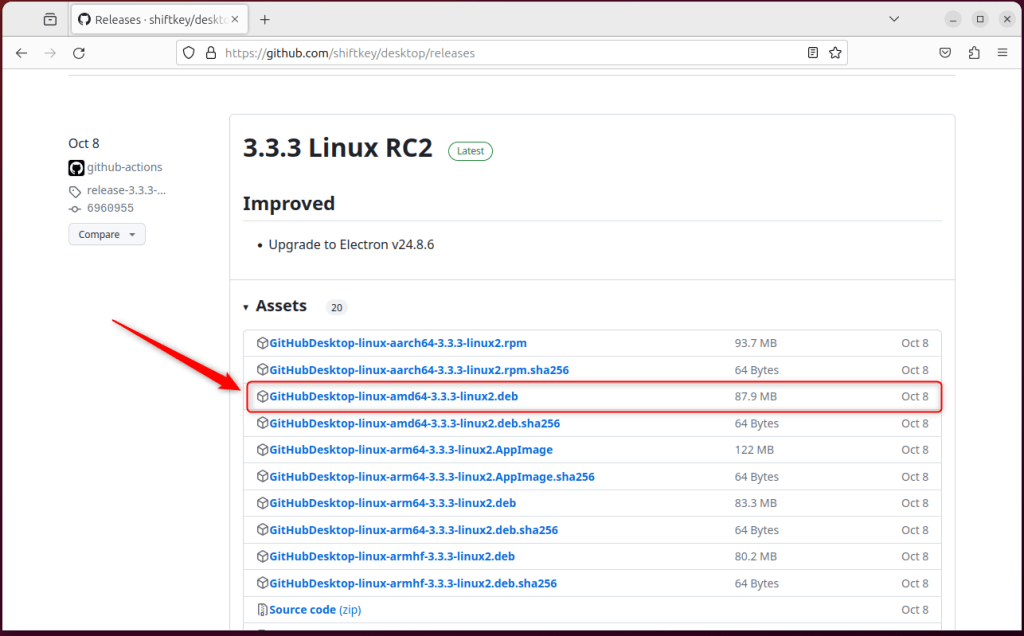Select the Releases · shiftkey/desktop tab
The image size is (1024, 636).
(x=155, y=18)
